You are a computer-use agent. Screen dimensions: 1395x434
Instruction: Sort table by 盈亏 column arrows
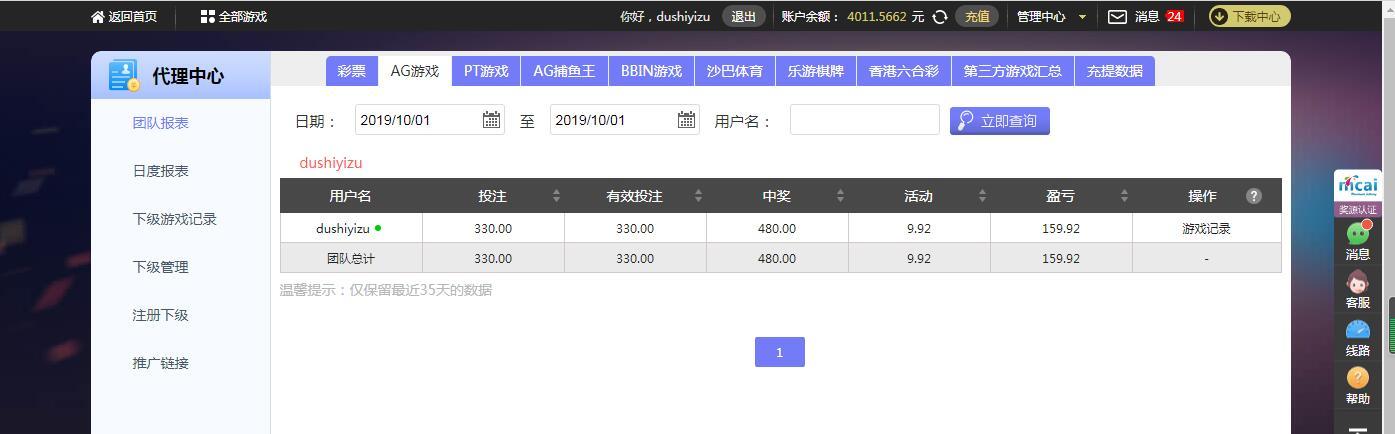(1124, 196)
